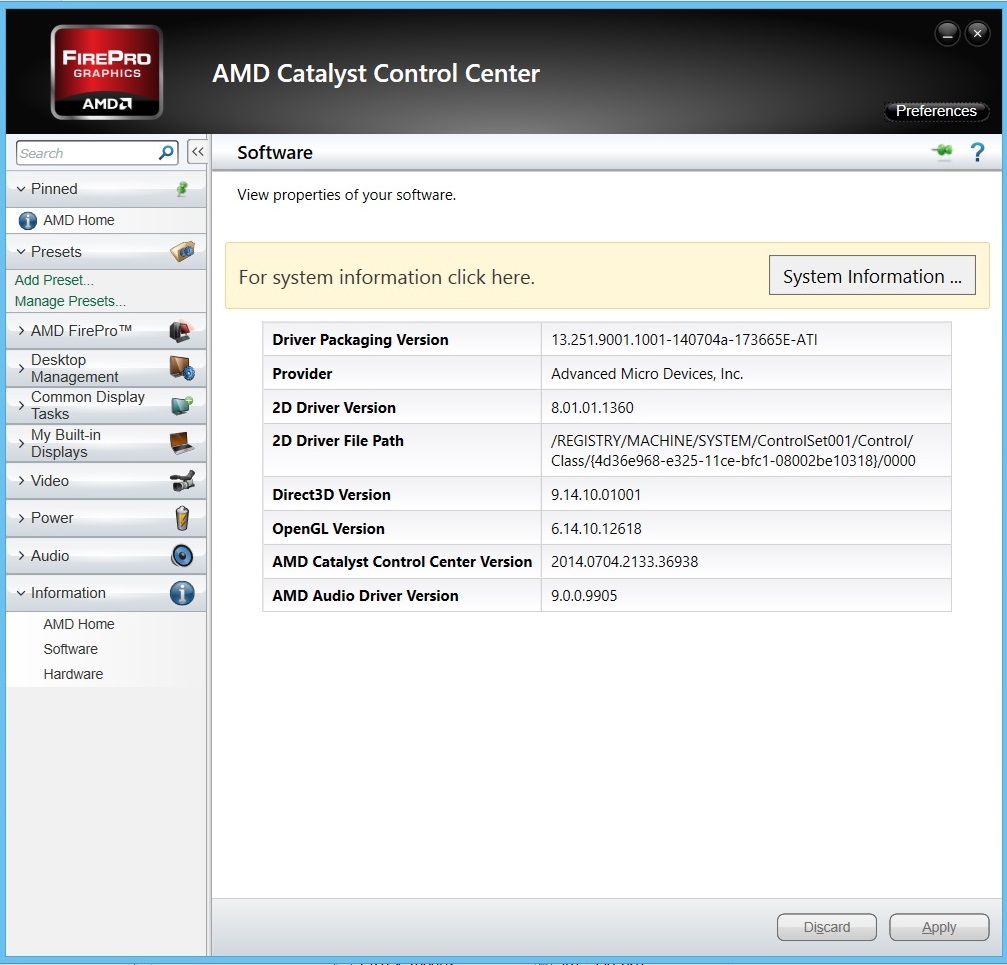Collapse the Information section
This screenshot has height=965, width=1007.
pos(67,593)
